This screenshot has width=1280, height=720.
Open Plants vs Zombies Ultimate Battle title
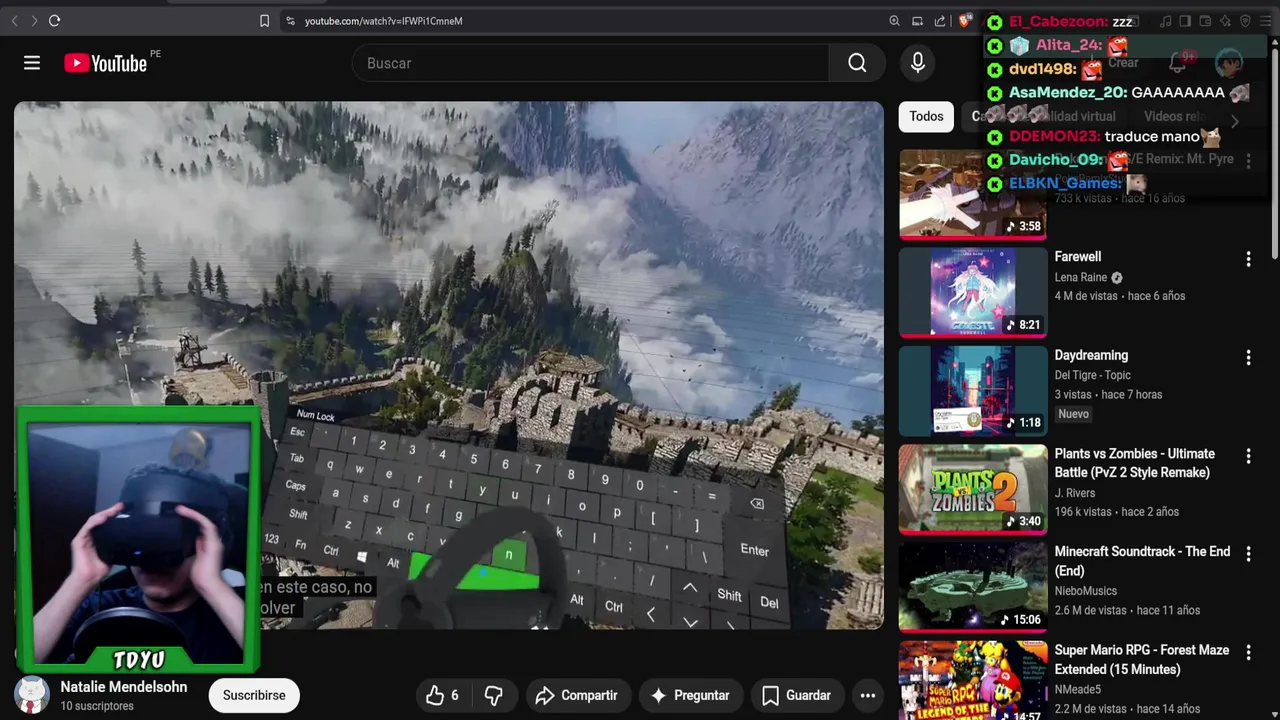pyautogui.click(x=1135, y=463)
